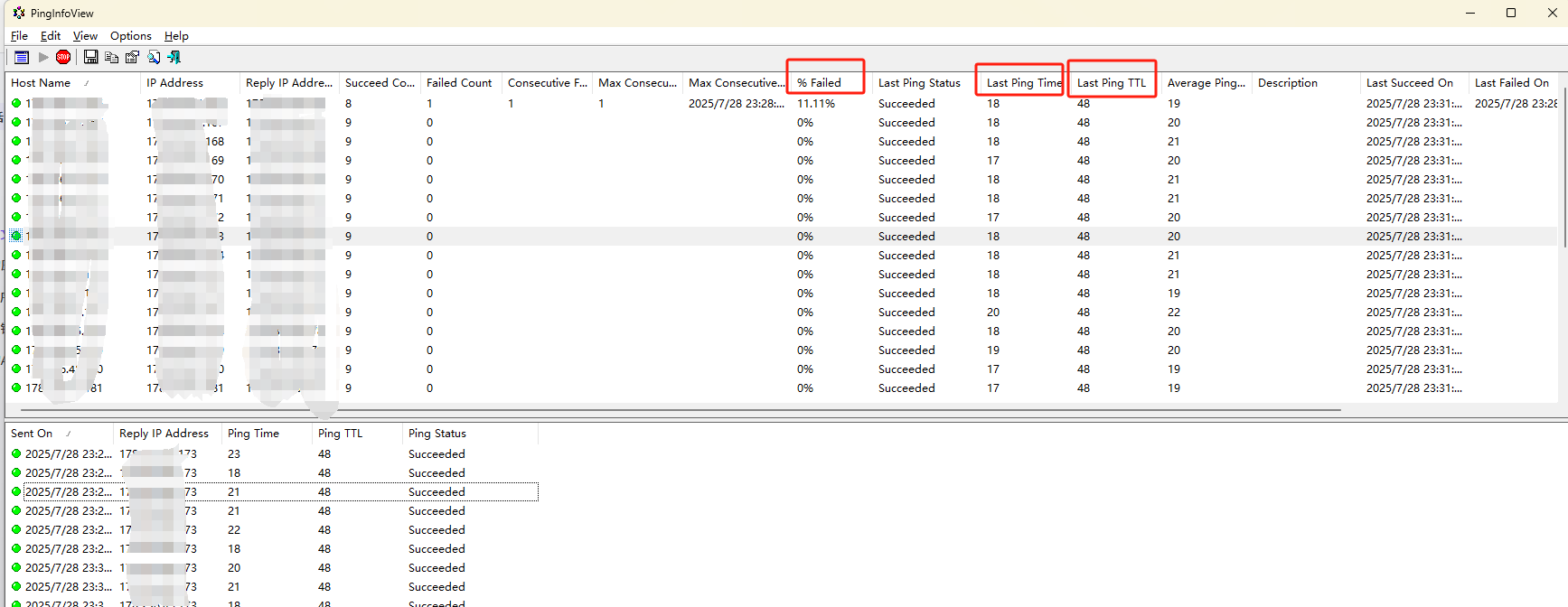
Task: Click the Exit door toolbar icon
Action: (x=174, y=58)
